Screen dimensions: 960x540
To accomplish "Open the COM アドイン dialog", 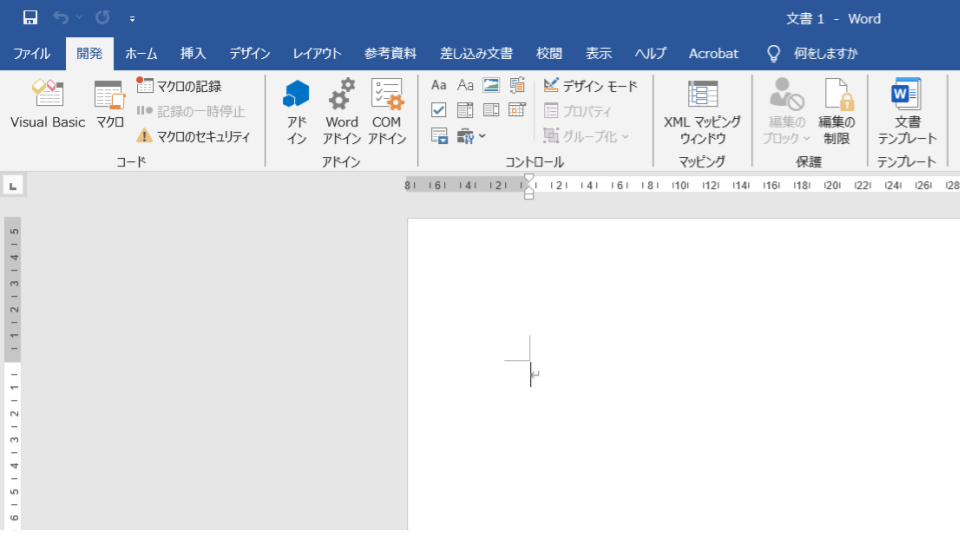I will [x=386, y=111].
